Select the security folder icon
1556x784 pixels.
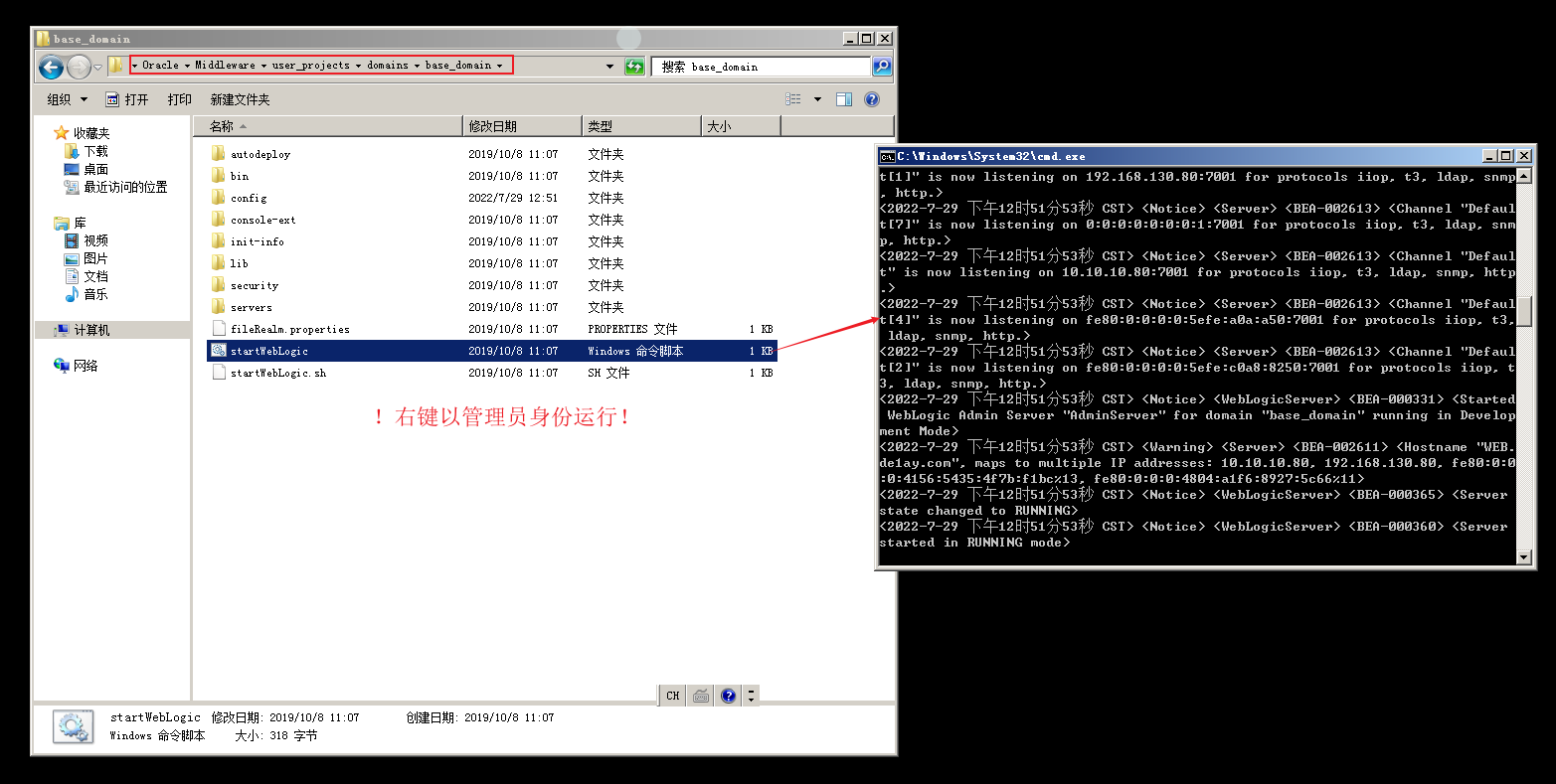pyautogui.click(x=219, y=285)
